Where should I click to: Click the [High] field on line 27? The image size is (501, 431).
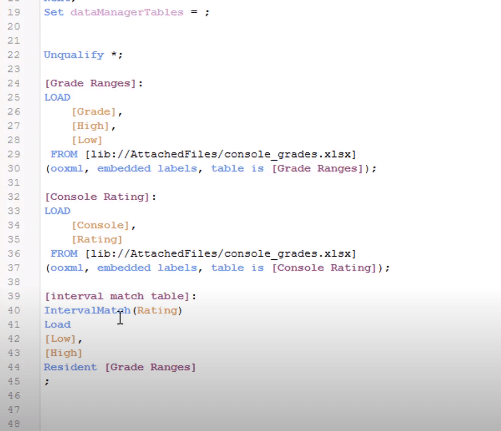pyautogui.click(x=90, y=126)
